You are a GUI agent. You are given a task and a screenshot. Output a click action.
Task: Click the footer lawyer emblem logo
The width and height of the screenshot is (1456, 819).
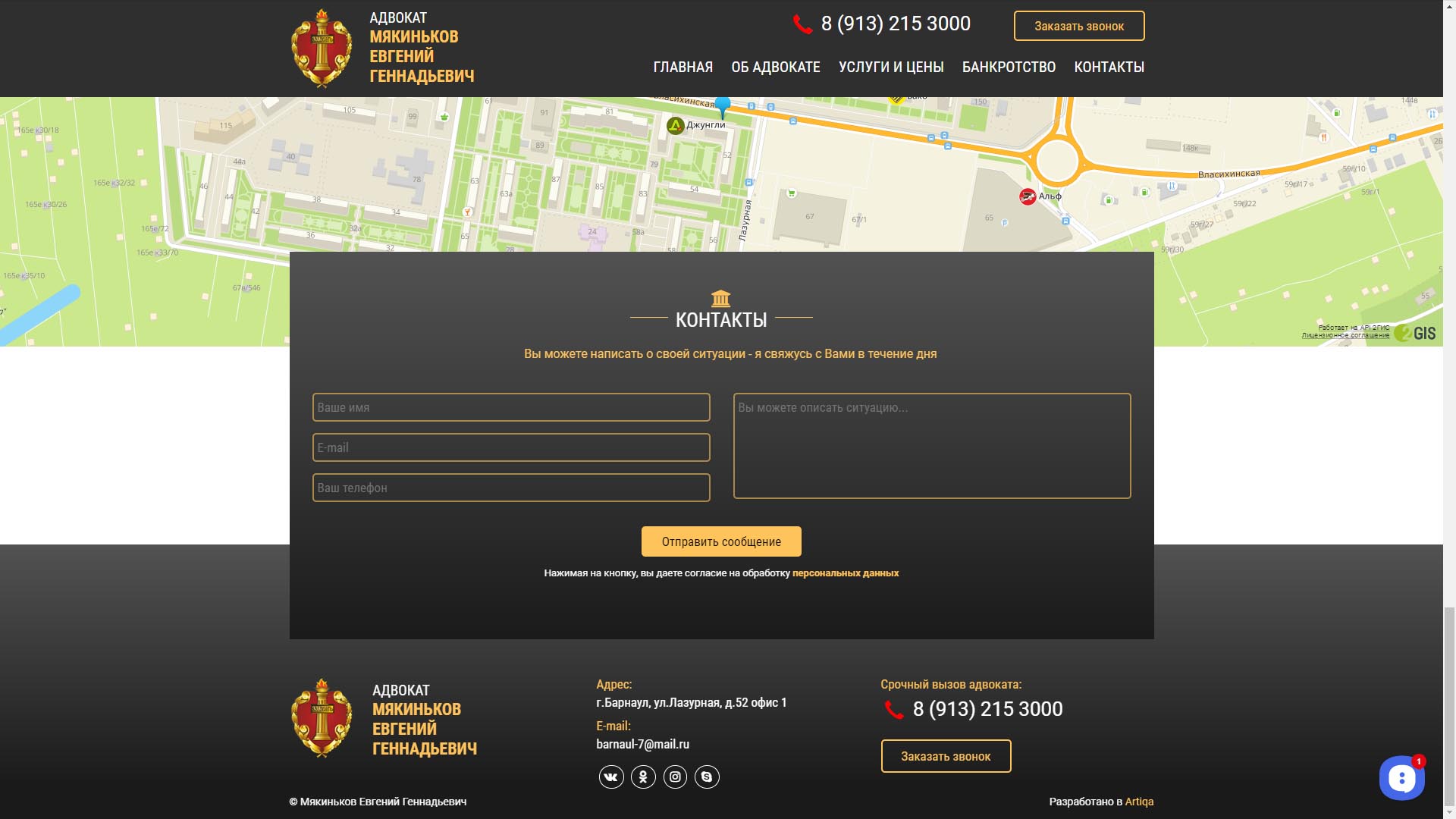(x=322, y=718)
